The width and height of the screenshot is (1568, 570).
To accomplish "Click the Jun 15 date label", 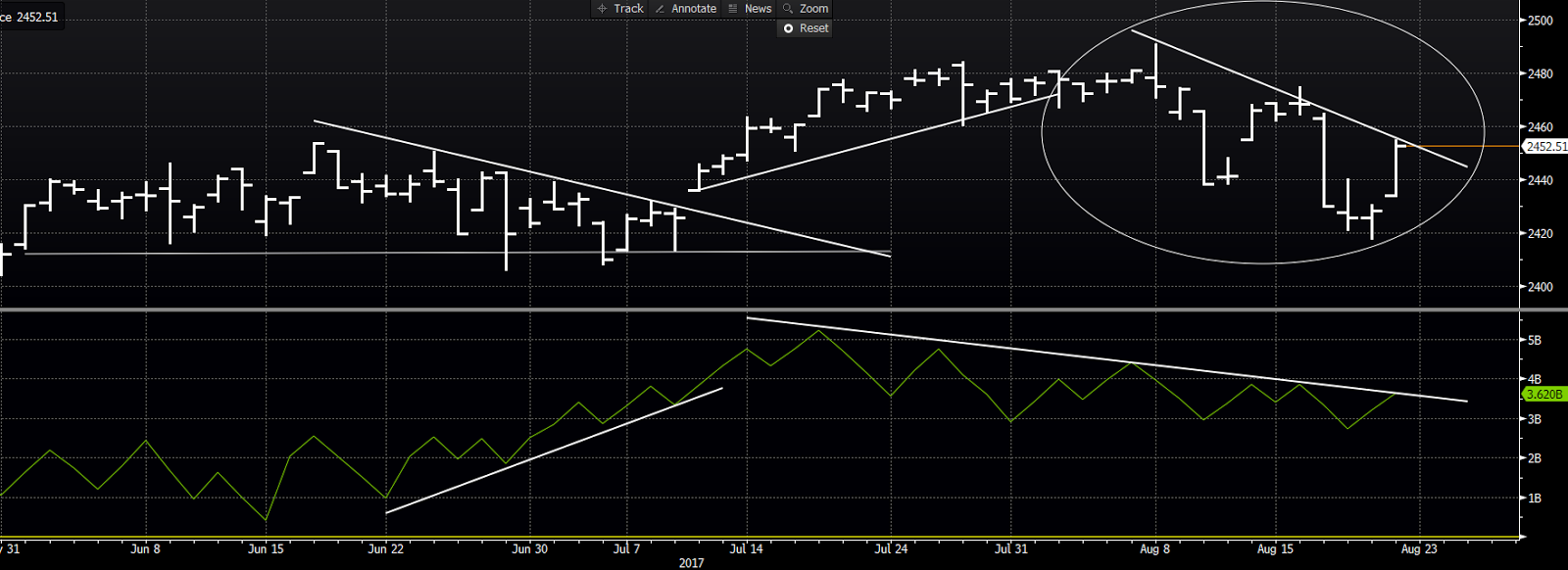I will tap(266, 548).
